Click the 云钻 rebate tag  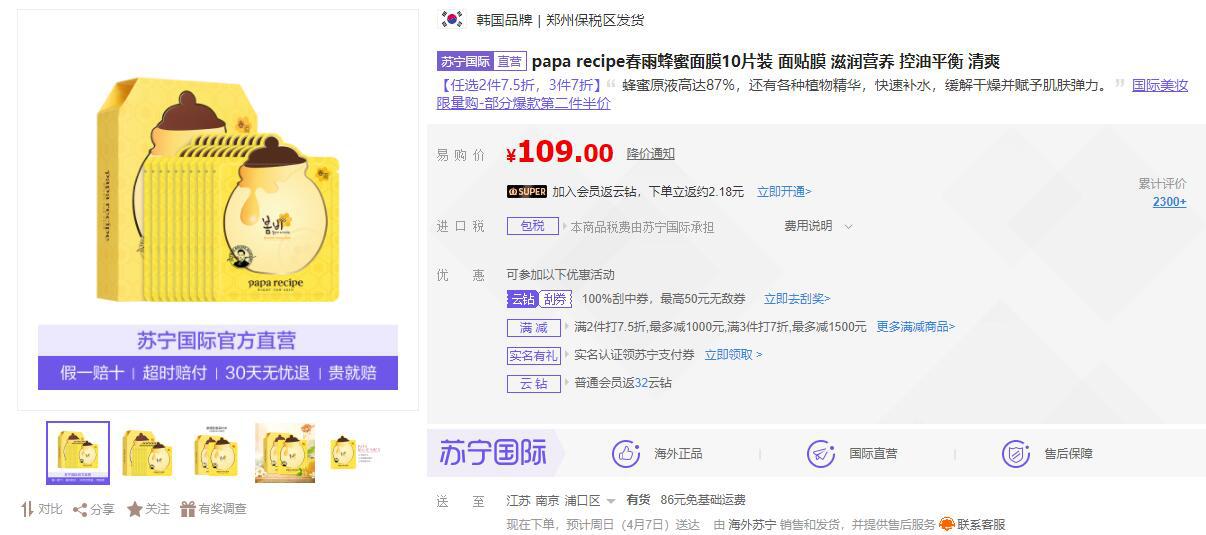533,383
